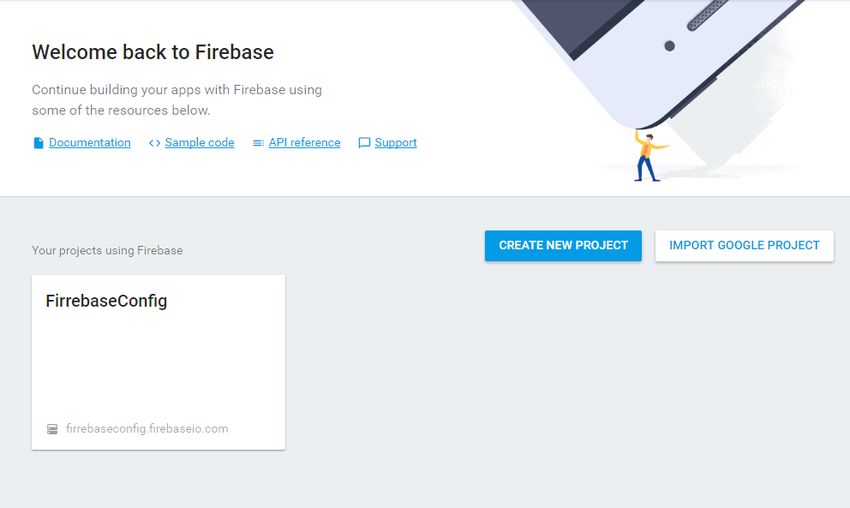Follow the API reference link

[304, 143]
